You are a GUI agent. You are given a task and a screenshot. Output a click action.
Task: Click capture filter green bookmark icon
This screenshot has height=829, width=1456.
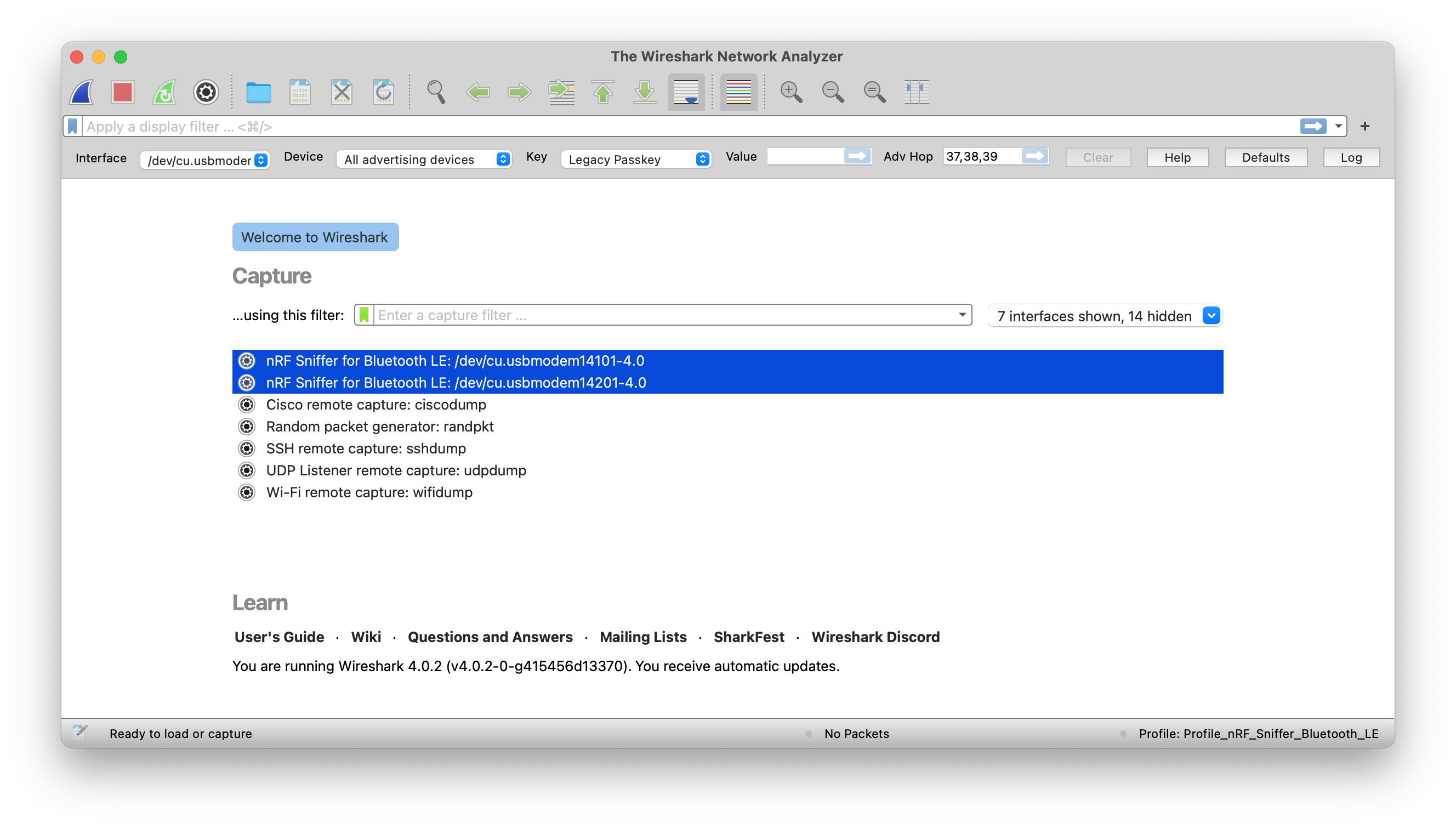coord(363,315)
